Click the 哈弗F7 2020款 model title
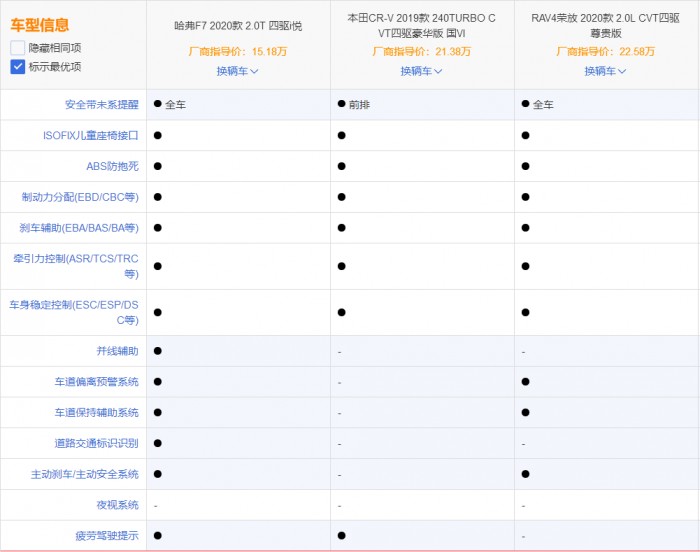700x552 pixels. pos(238,26)
